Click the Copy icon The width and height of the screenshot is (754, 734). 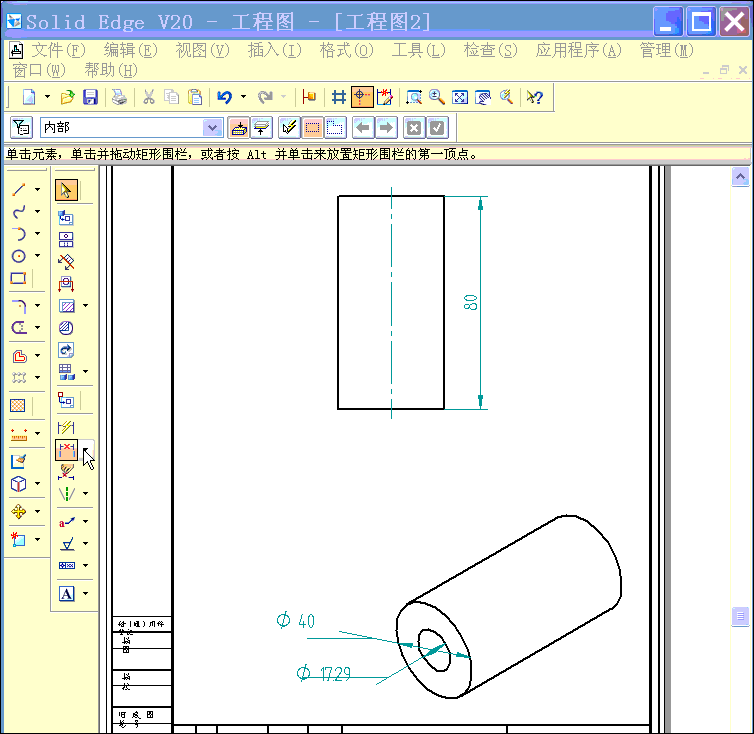pos(172,97)
